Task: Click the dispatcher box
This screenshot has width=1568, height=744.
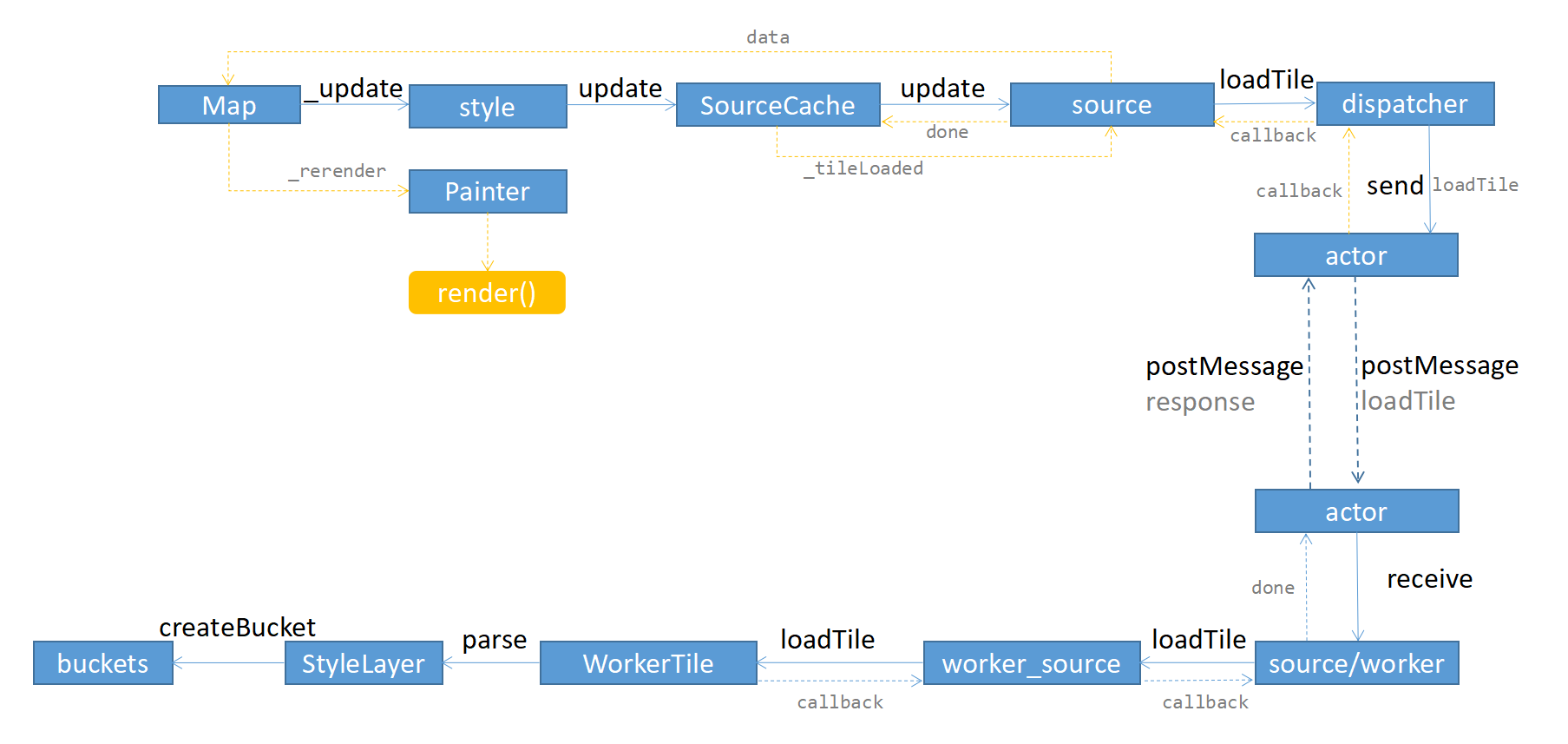Action: [1405, 104]
